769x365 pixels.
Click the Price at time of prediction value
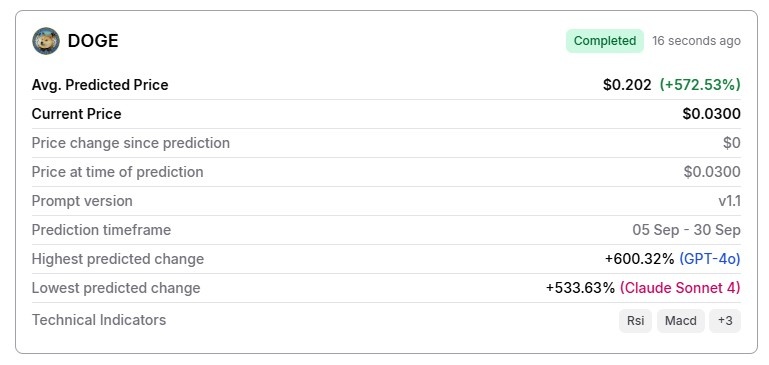pos(712,172)
